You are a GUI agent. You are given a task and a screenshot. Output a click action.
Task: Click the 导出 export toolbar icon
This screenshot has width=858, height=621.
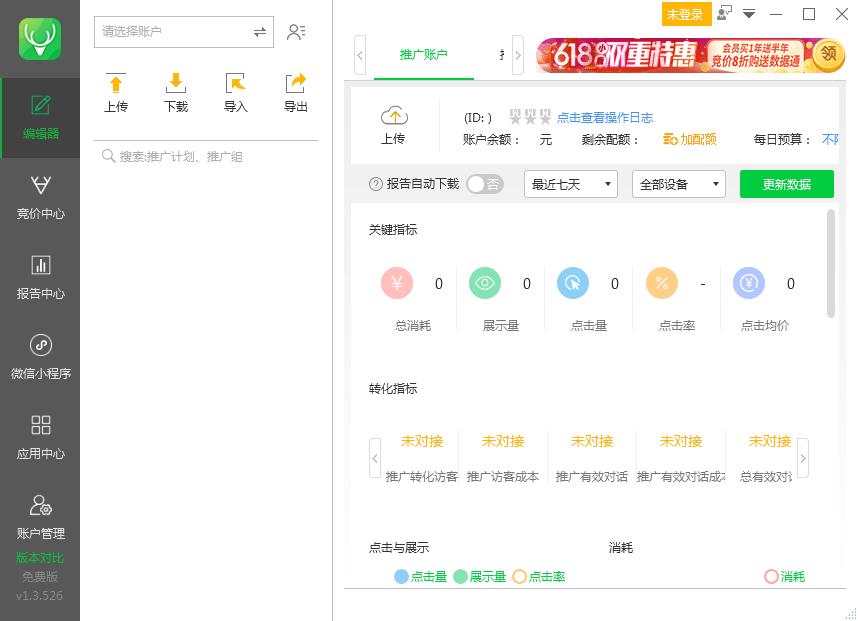(x=295, y=92)
